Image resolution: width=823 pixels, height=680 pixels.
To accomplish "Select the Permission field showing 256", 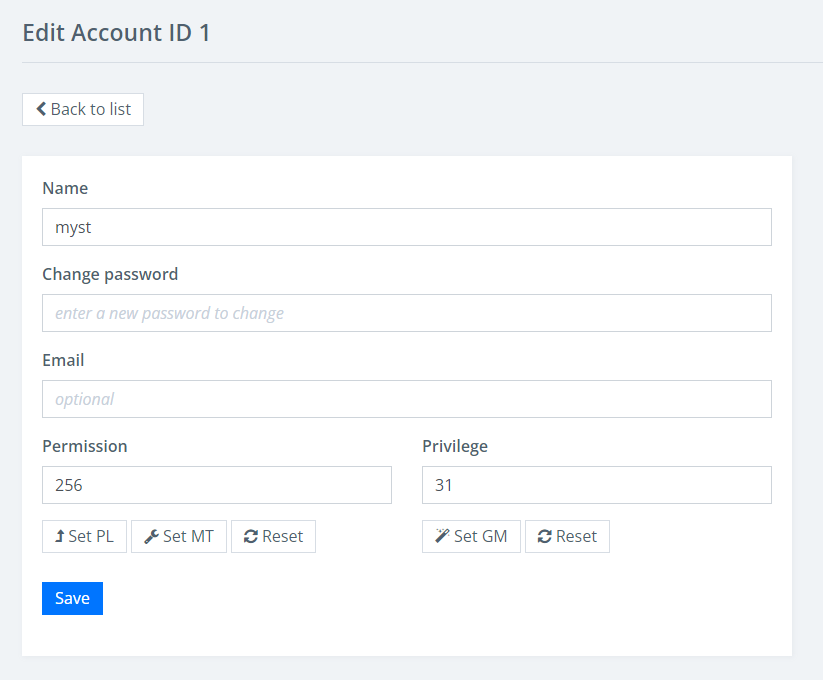I will tap(217, 485).
